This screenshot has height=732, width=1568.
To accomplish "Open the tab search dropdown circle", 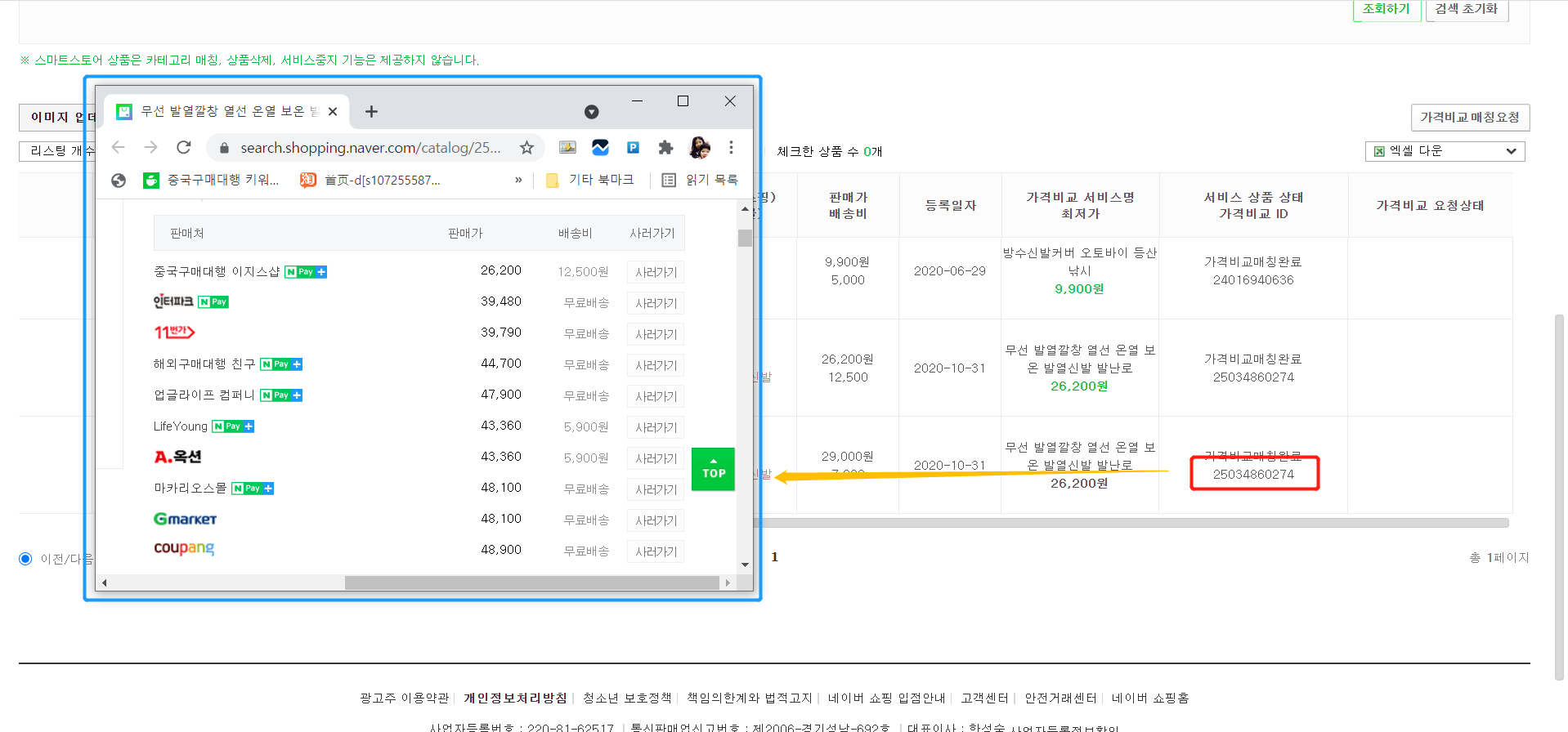I will click(591, 112).
